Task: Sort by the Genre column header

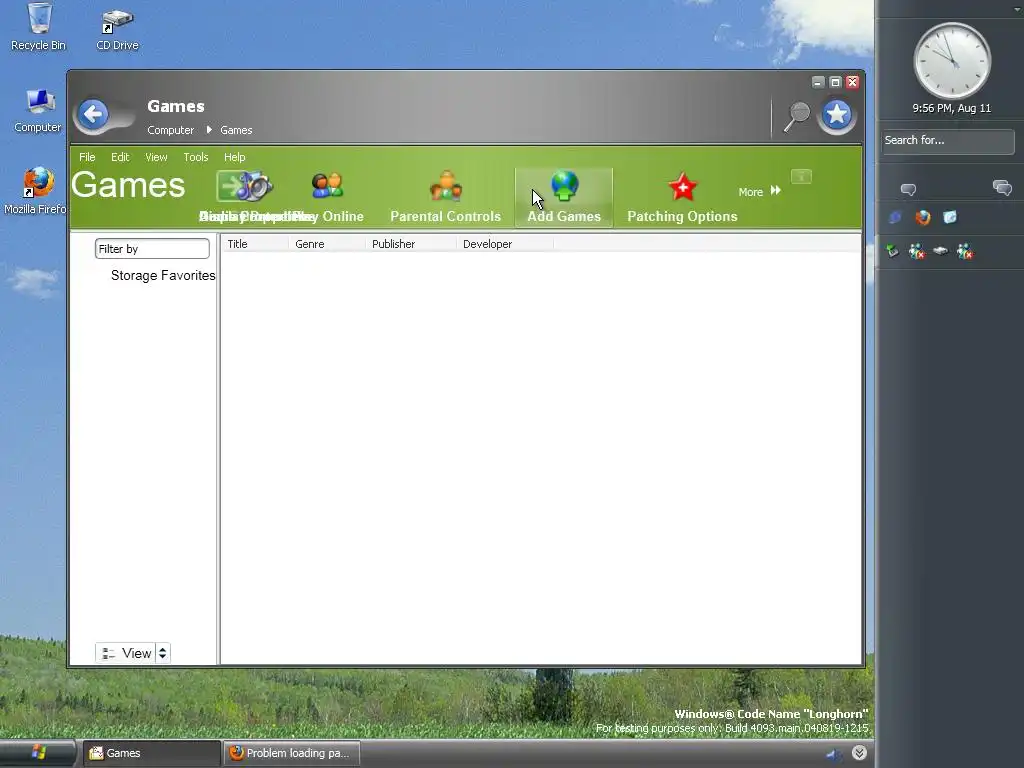Action: pyautogui.click(x=327, y=244)
